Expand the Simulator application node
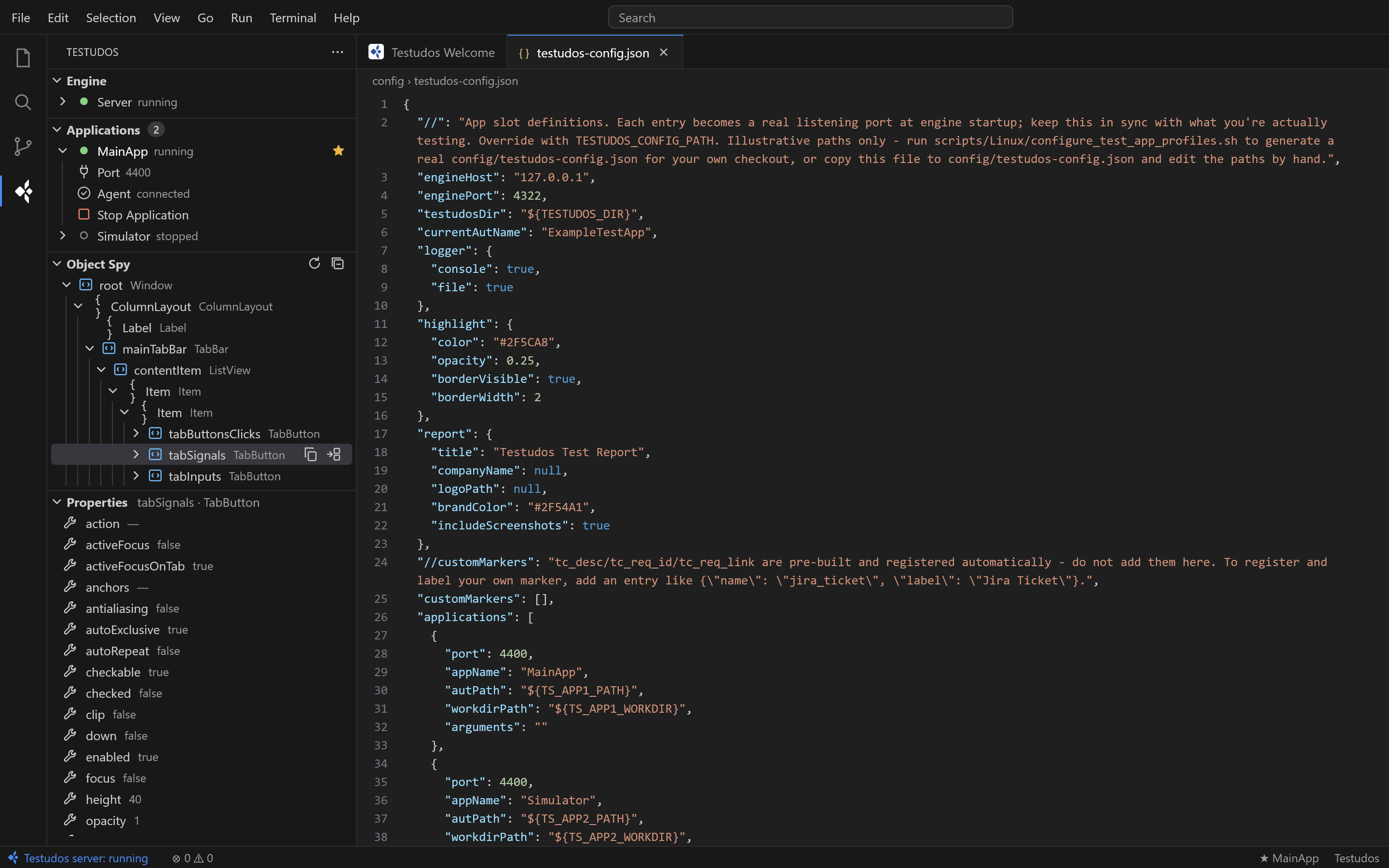Screen dimensions: 1389x868 coord(63,236)
